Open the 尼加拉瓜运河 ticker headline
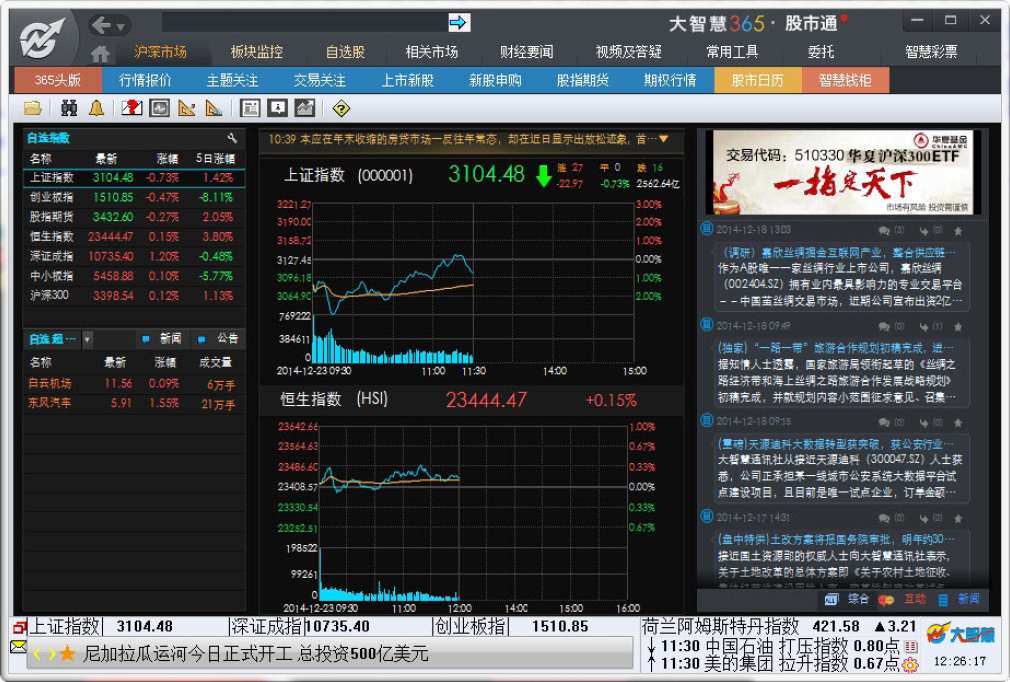Viewport: 1010px width, 682px height. coord(256,654)
